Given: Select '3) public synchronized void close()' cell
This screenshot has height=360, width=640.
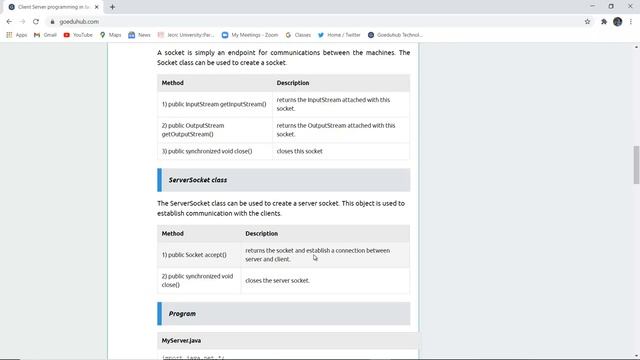Looking at the screenshot, I should click(x=215, y=151).
